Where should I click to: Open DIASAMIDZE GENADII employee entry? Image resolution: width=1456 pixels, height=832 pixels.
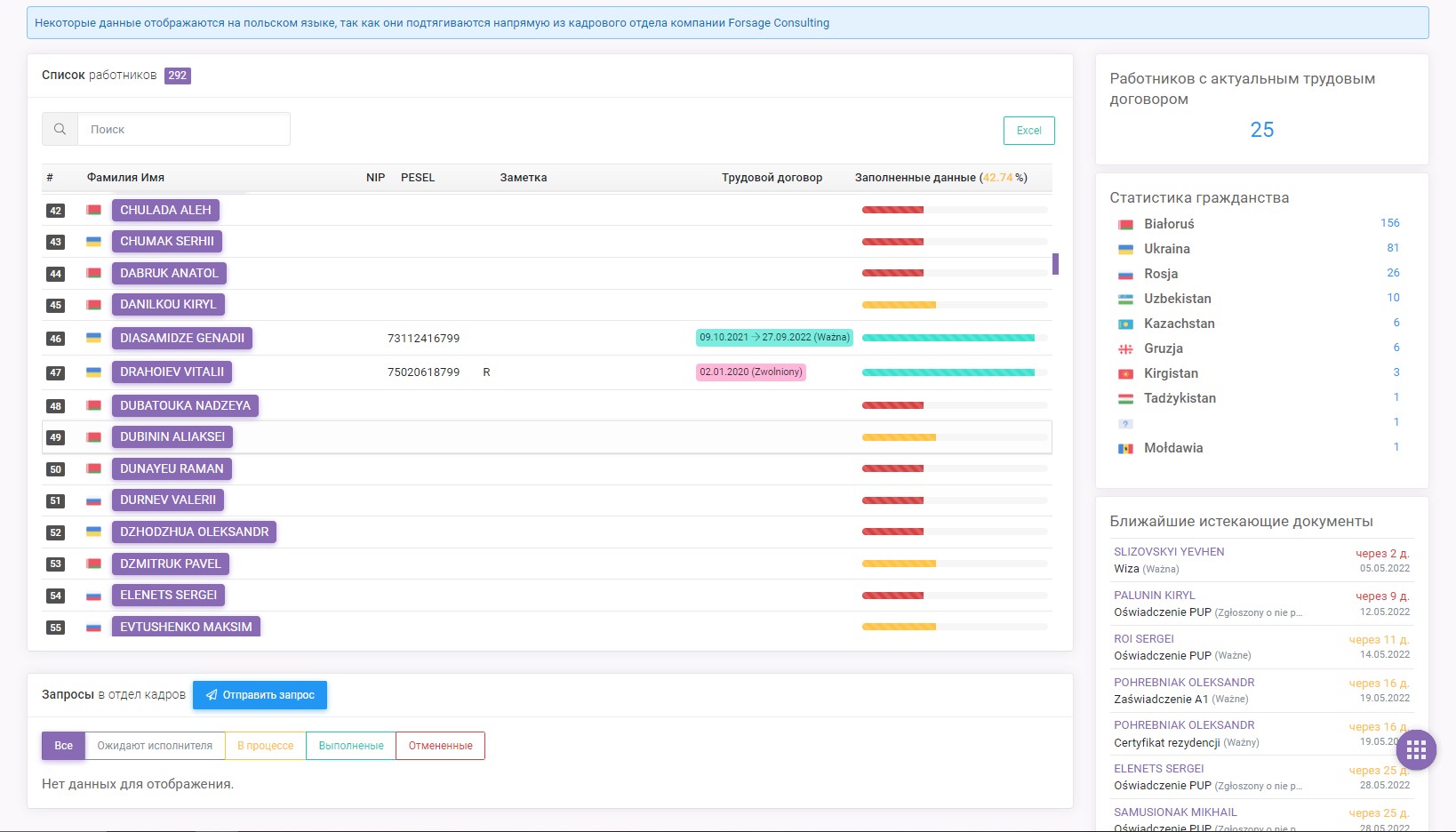pyautogui.click(x=182, y=338)
